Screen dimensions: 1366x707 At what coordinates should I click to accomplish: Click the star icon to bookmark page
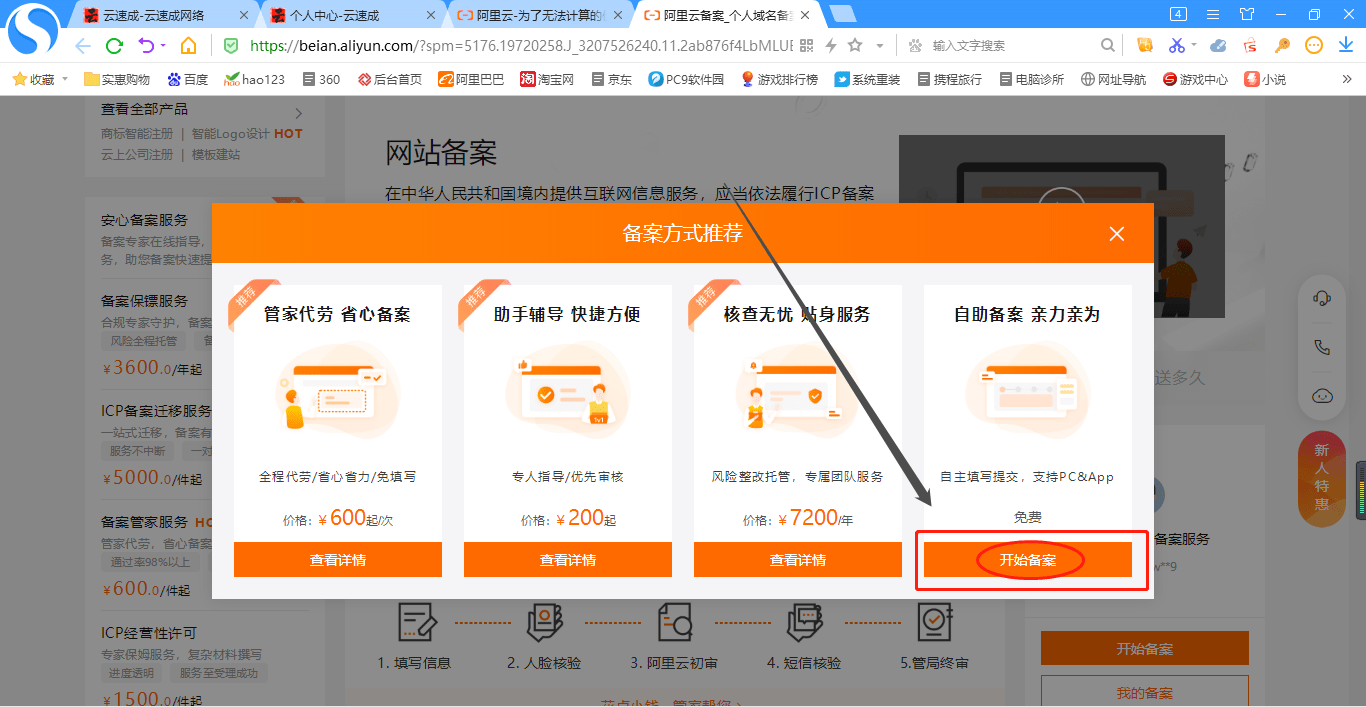coord(855,45)
